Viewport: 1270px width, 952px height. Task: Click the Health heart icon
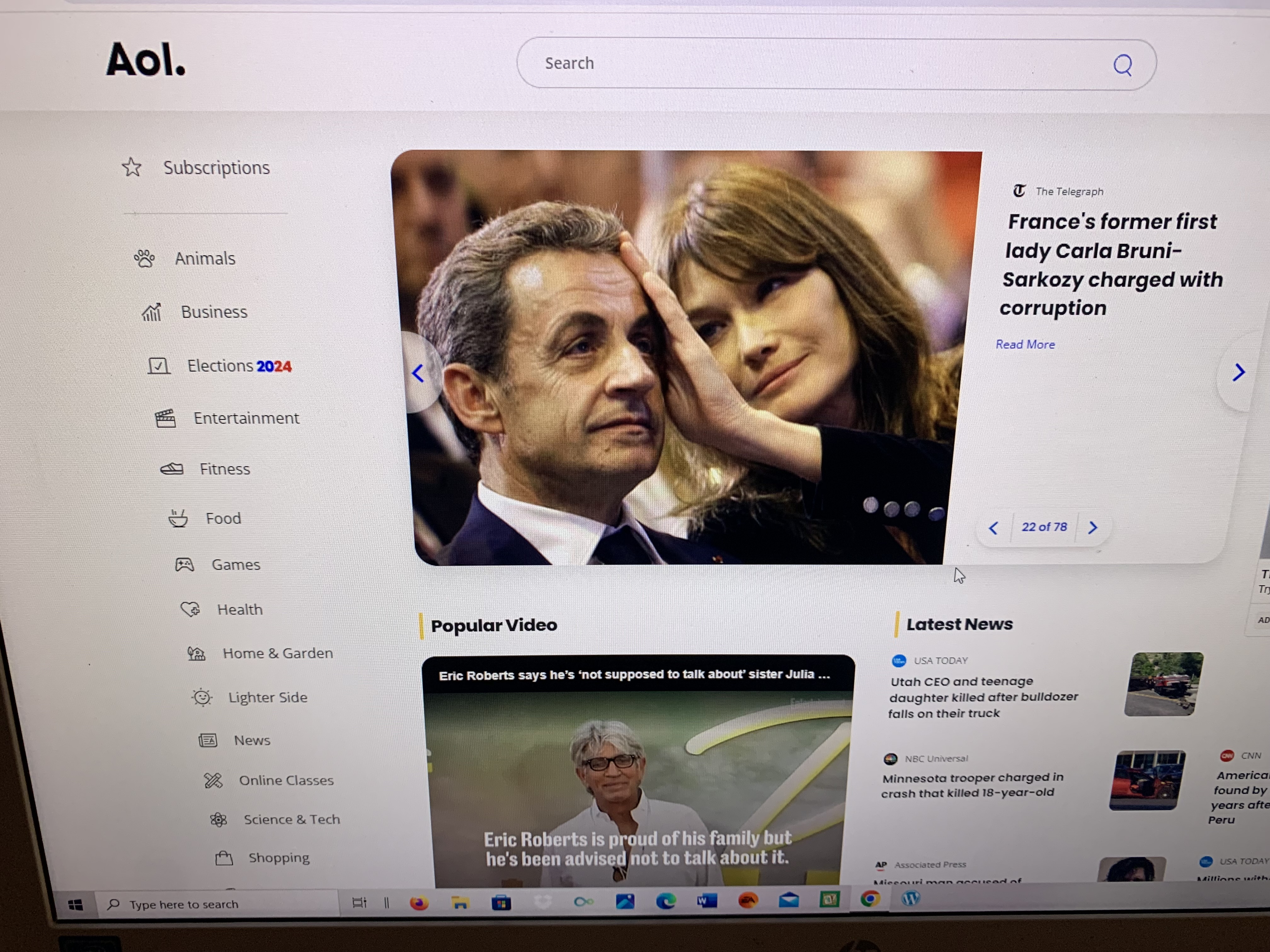coord(190,609)
